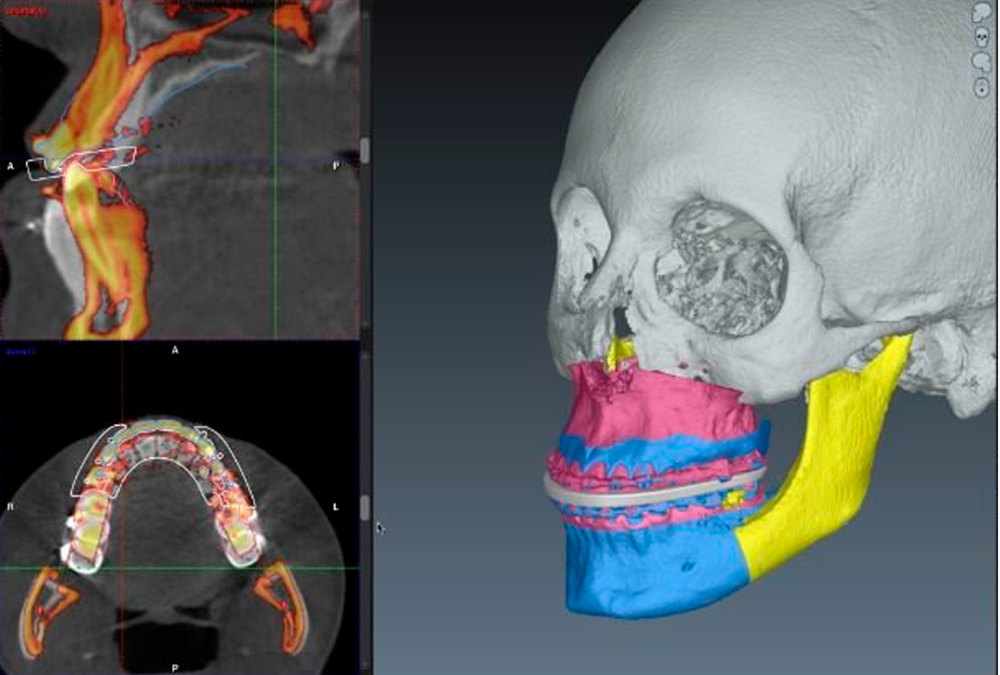Select the frontal skull view preset icon

(x=981, y=37)
